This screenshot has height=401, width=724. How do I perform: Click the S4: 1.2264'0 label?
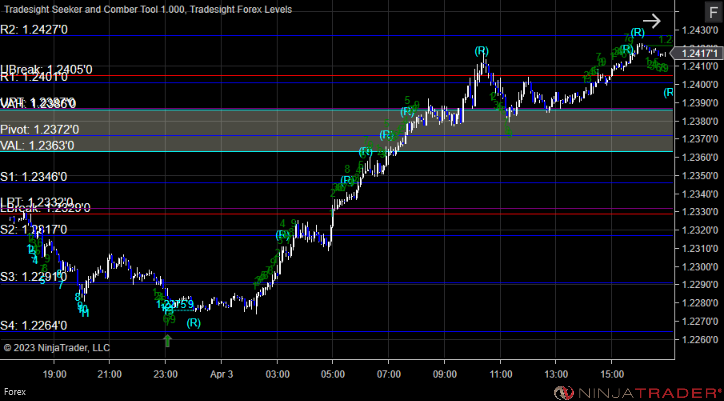pyautogui.click(x=34, y=326)
